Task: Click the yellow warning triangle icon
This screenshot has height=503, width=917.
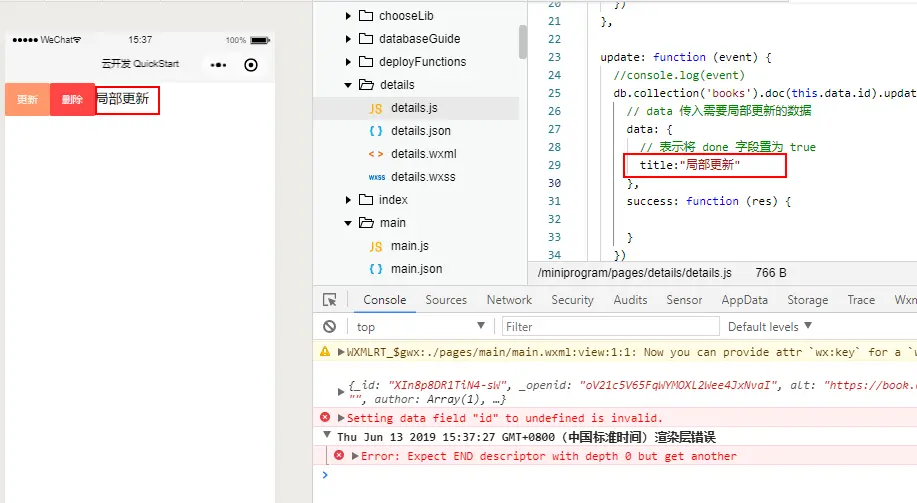Action: [x=325, y=352]
